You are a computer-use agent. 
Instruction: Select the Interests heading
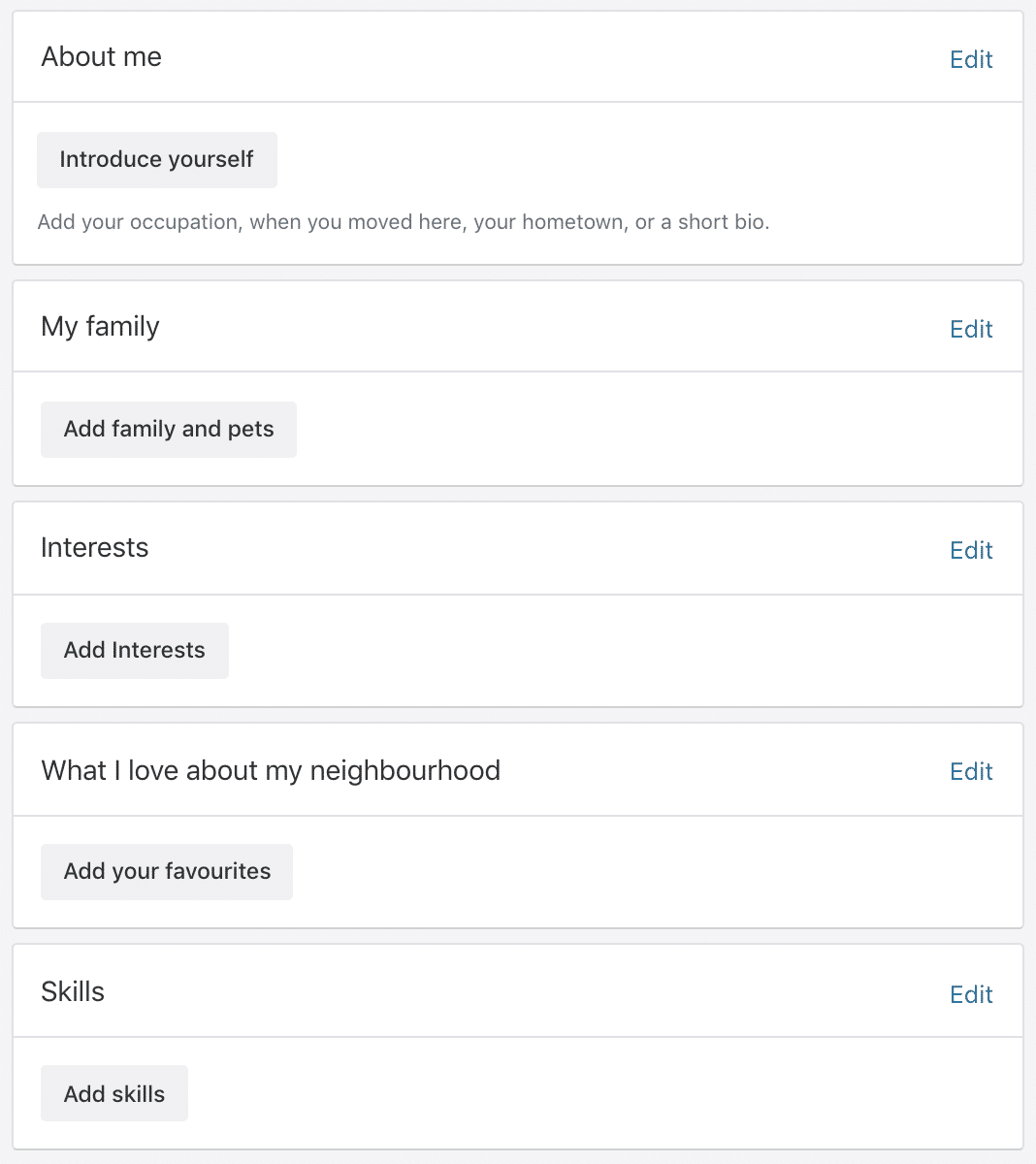click(94, 548)
